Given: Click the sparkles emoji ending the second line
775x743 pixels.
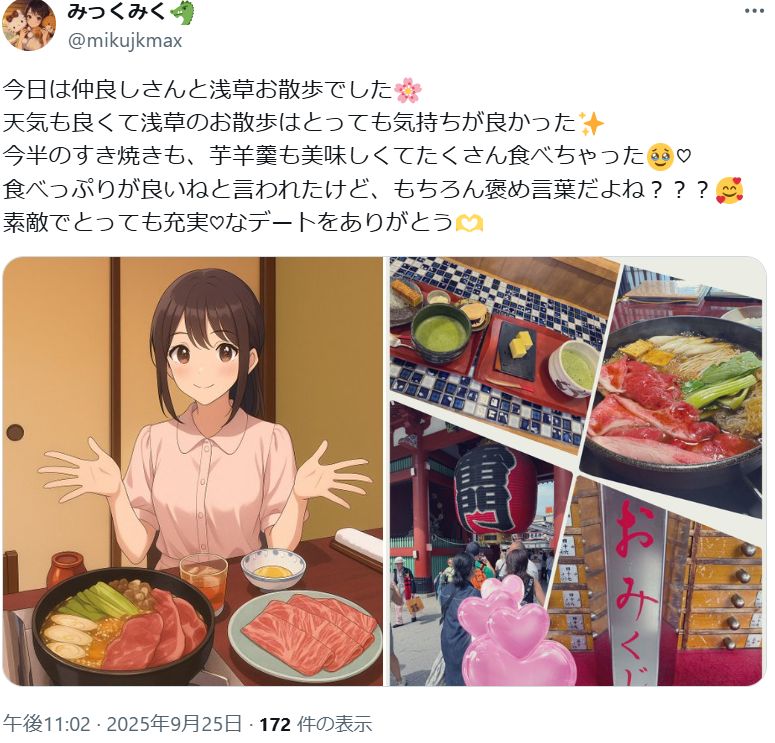Looking at the screenshot, I should point(591,124).
